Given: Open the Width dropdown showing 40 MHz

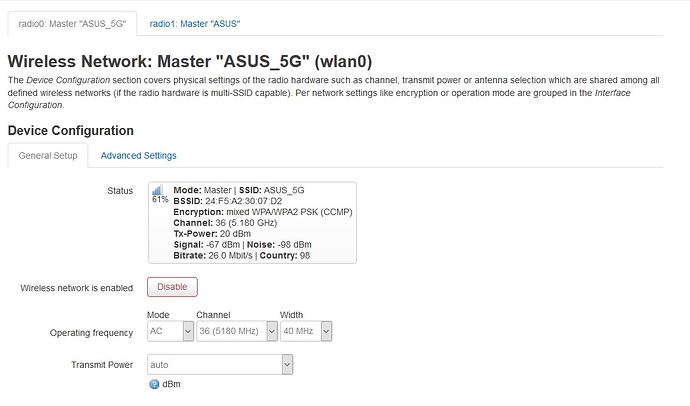Looking at the screenshot, I should click(x=306, y=331).
